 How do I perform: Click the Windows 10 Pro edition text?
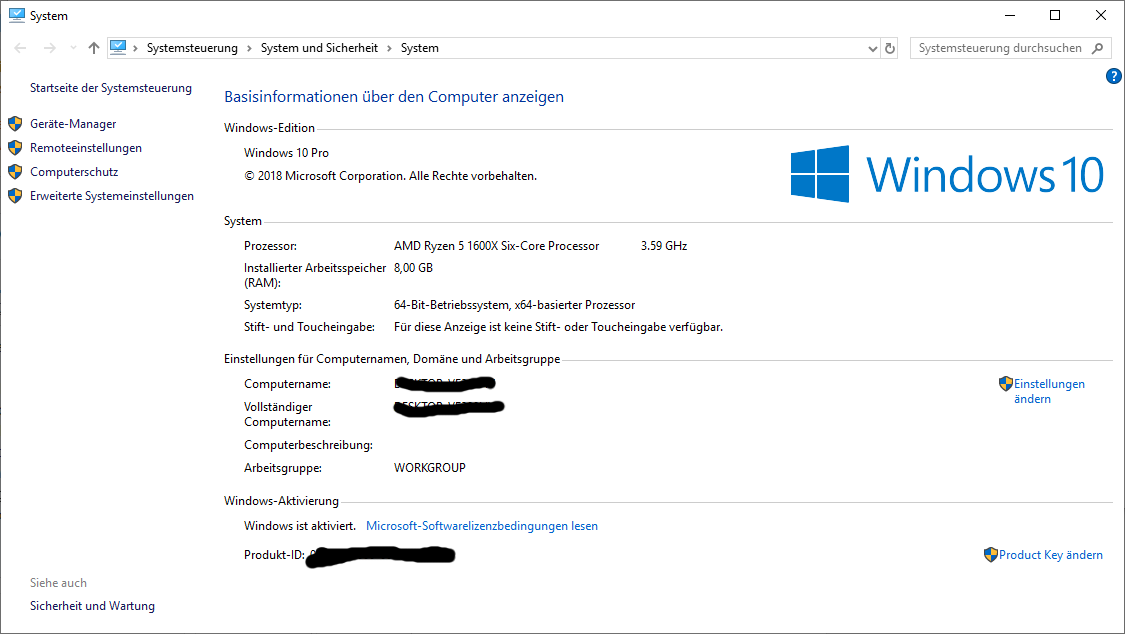point(286,153)
